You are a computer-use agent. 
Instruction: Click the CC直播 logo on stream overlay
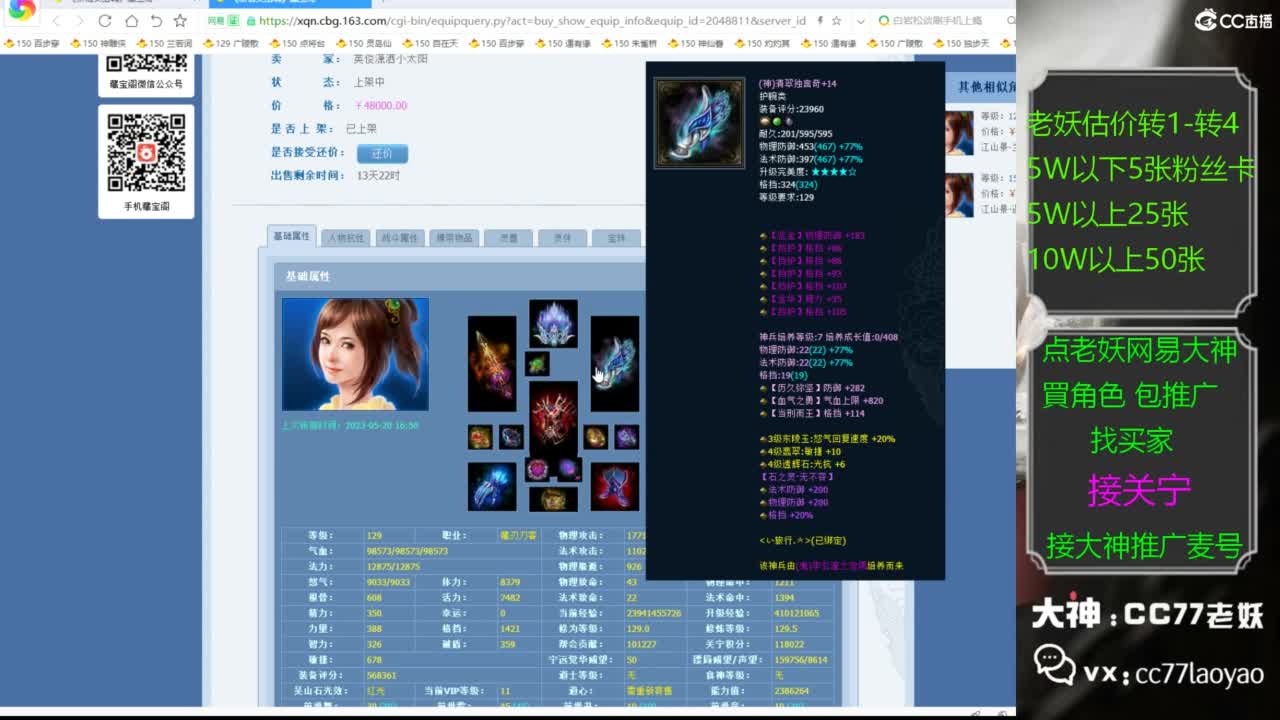click(1232, 20)
